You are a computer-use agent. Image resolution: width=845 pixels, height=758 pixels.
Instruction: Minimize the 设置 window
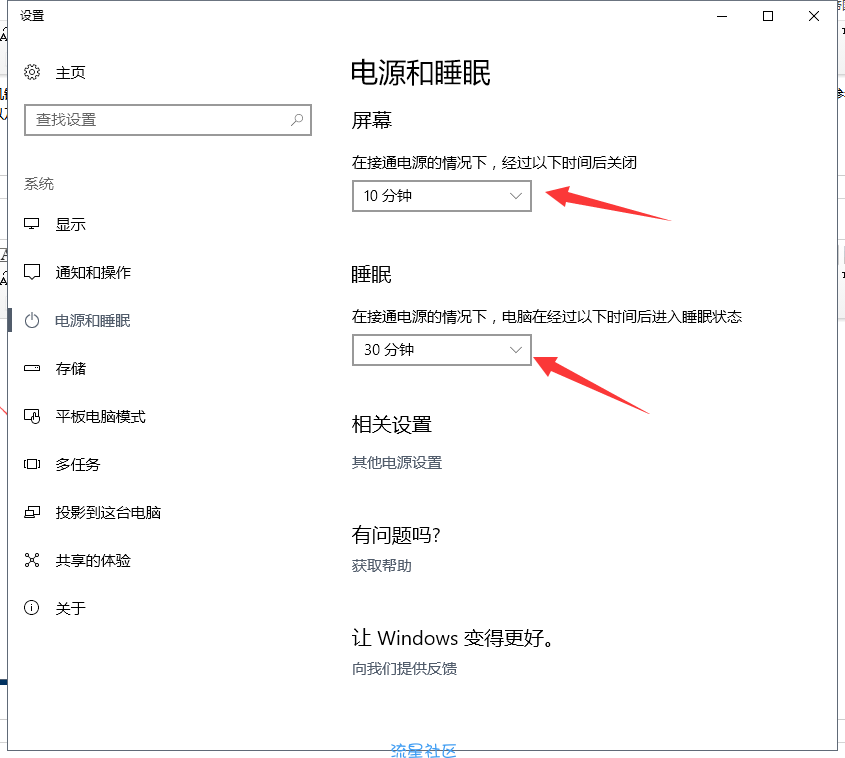[722, 16]
